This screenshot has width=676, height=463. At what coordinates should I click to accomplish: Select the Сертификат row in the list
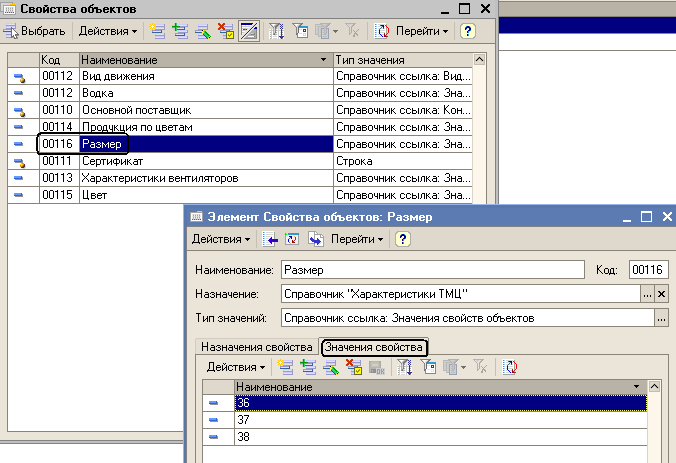(x=113, y=161)
